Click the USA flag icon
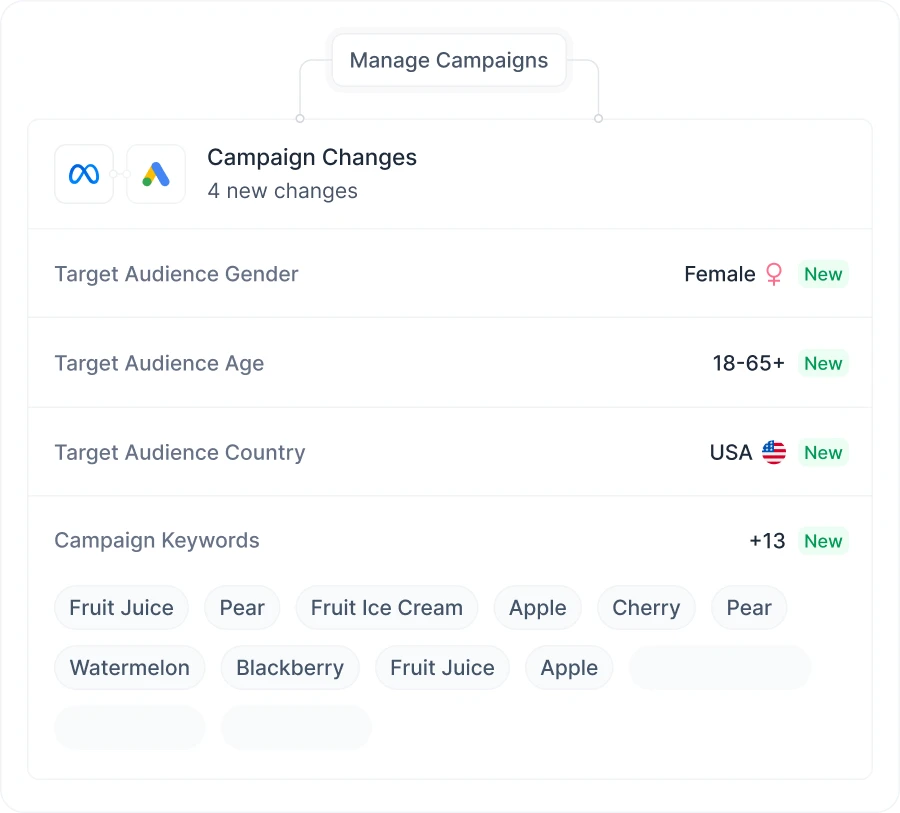 774,452
